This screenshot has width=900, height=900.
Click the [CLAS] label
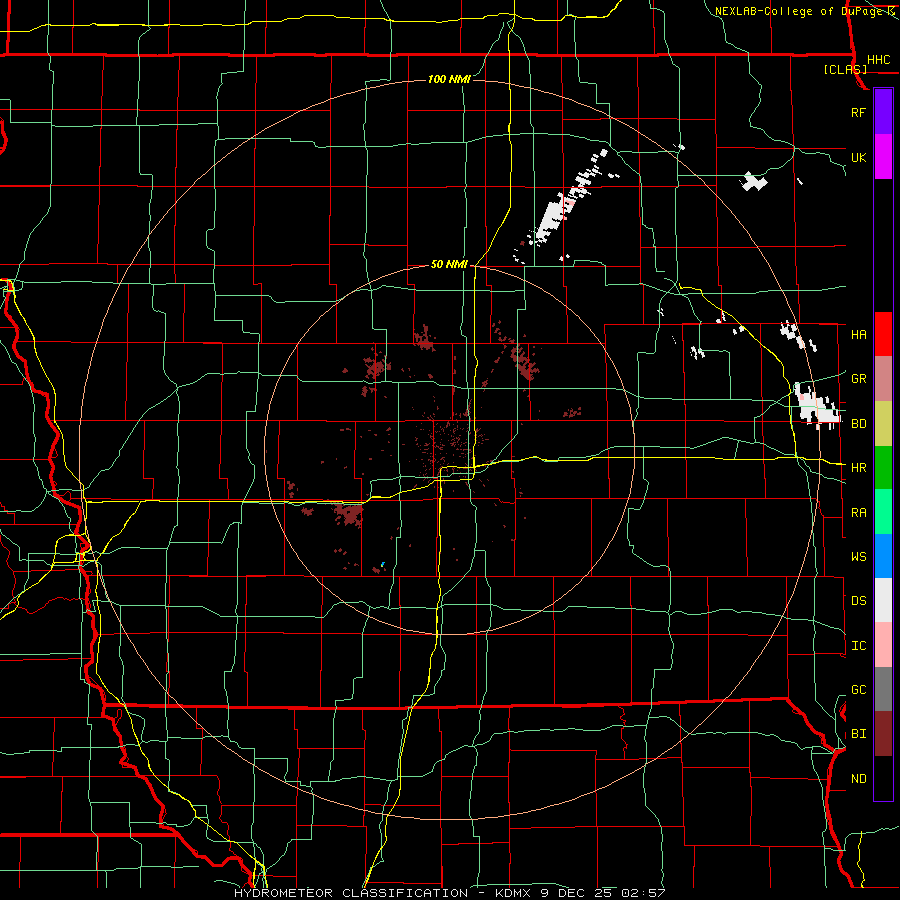point(845,69)
